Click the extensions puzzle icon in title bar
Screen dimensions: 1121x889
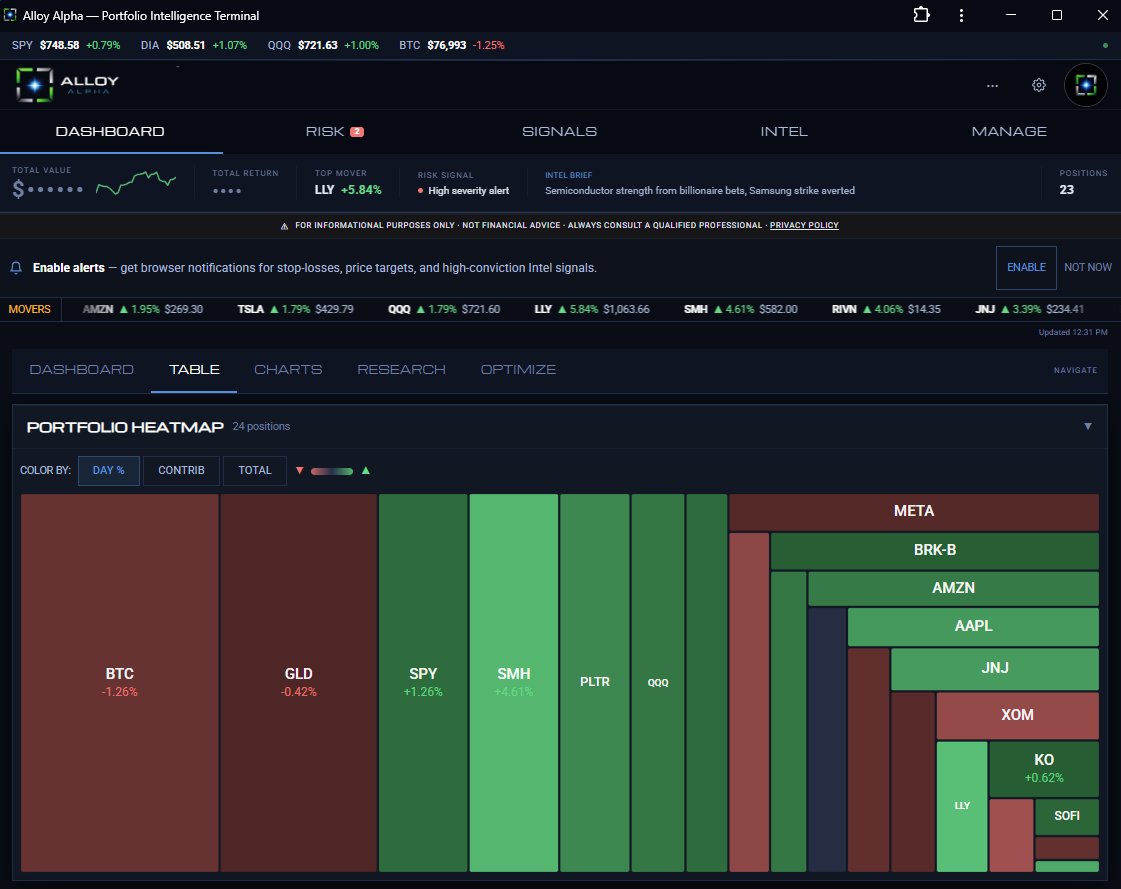pos(922,15)
